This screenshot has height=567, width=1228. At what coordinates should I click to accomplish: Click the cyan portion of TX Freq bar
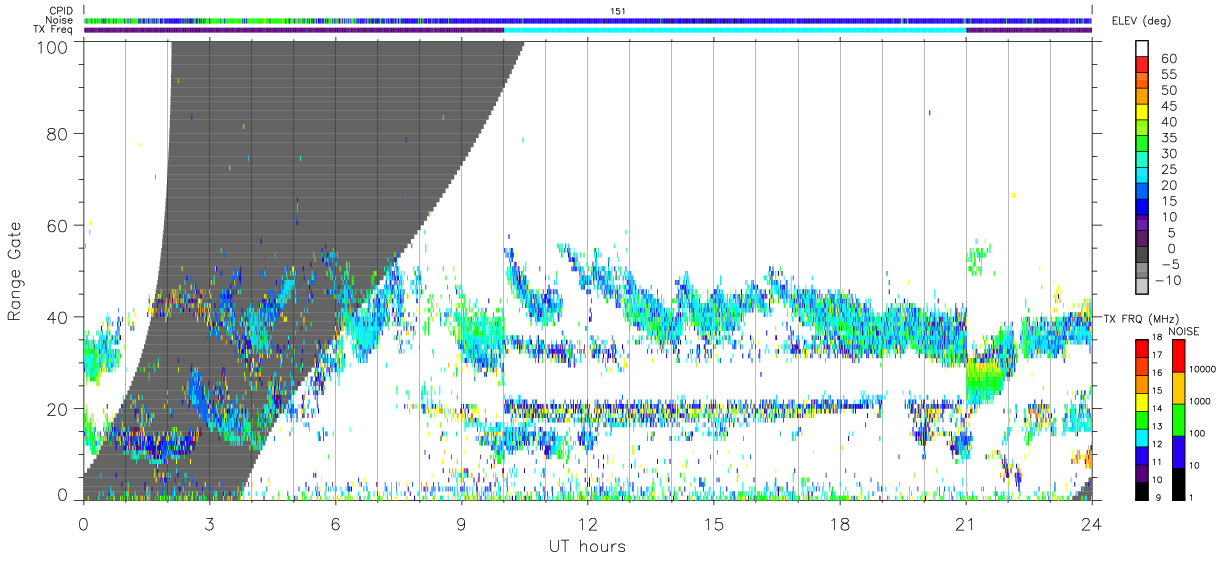click(x=735, y=30)
